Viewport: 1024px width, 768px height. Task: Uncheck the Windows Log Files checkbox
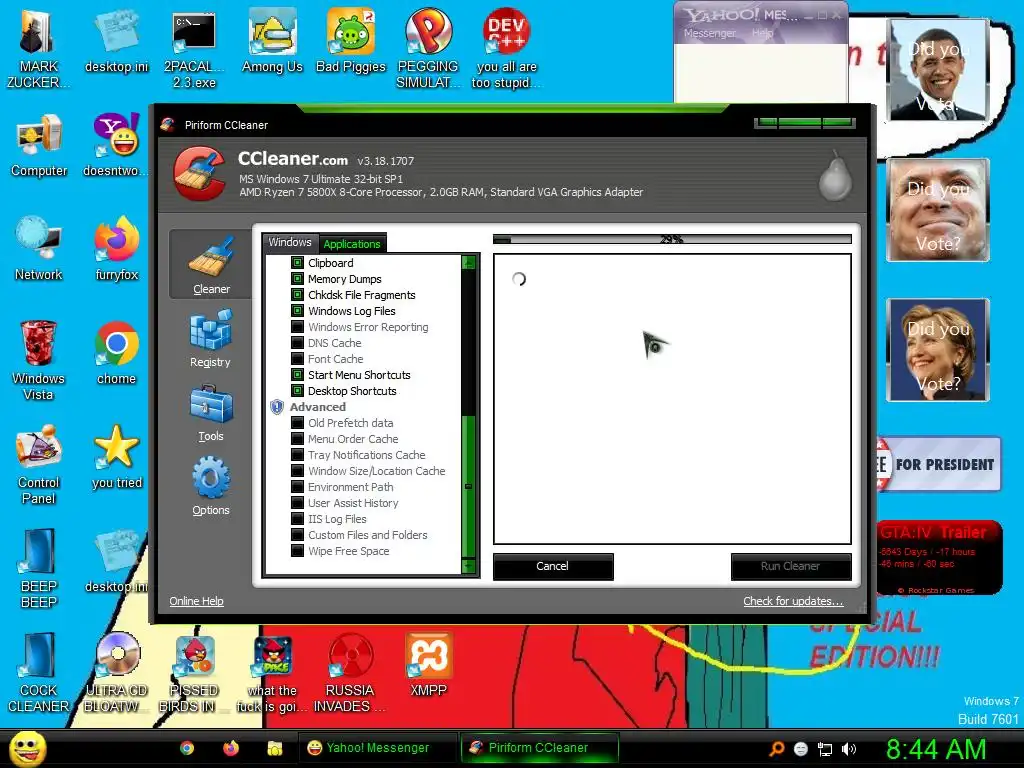click(x=297, y=311)
